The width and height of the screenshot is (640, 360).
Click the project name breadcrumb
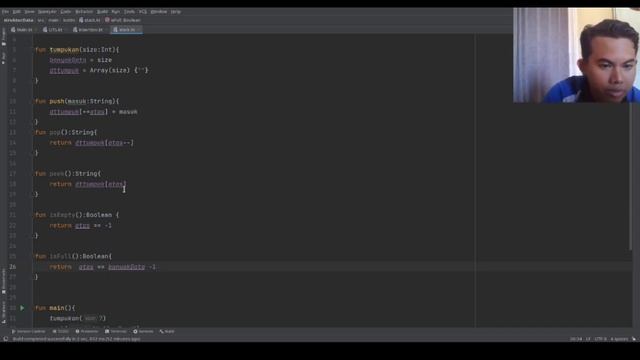pos(19,20)
